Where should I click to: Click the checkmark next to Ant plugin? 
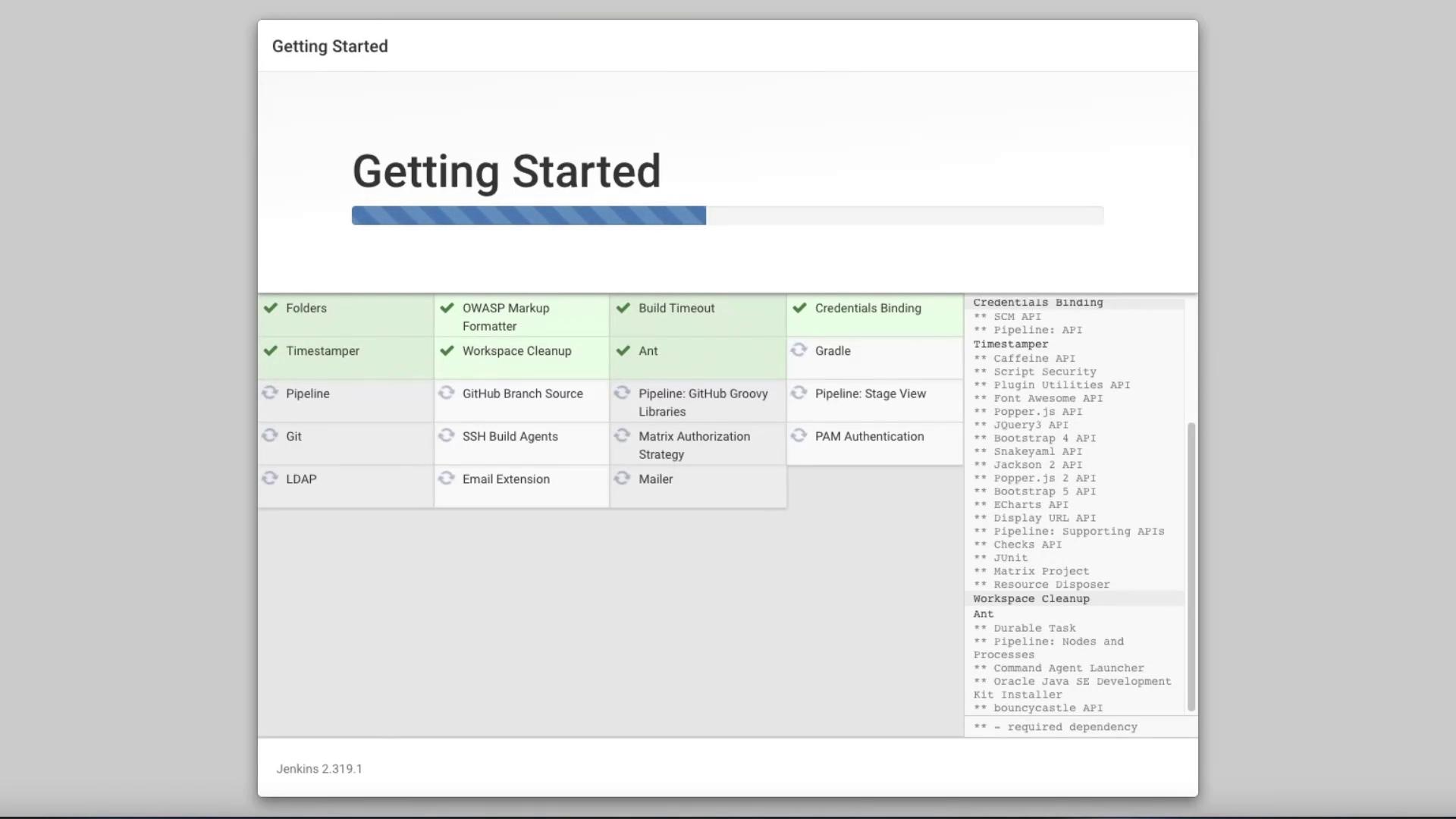[x=623, y=350]
